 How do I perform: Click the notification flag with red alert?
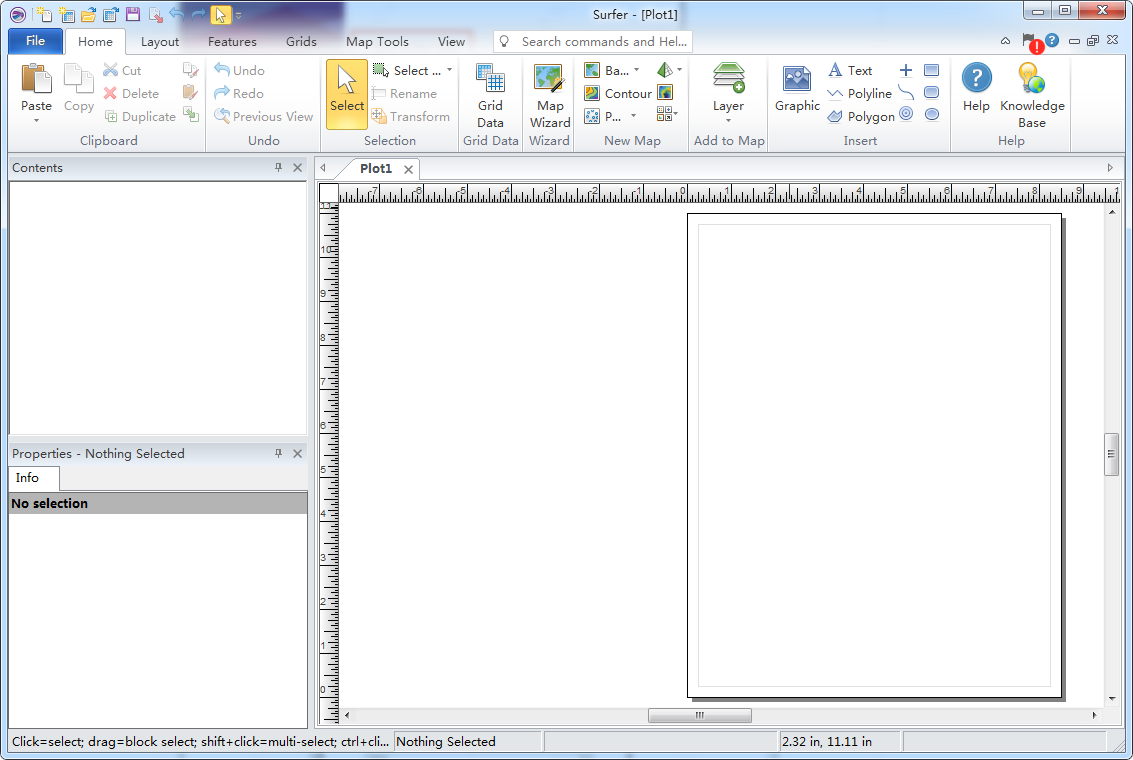[1032, 43]
